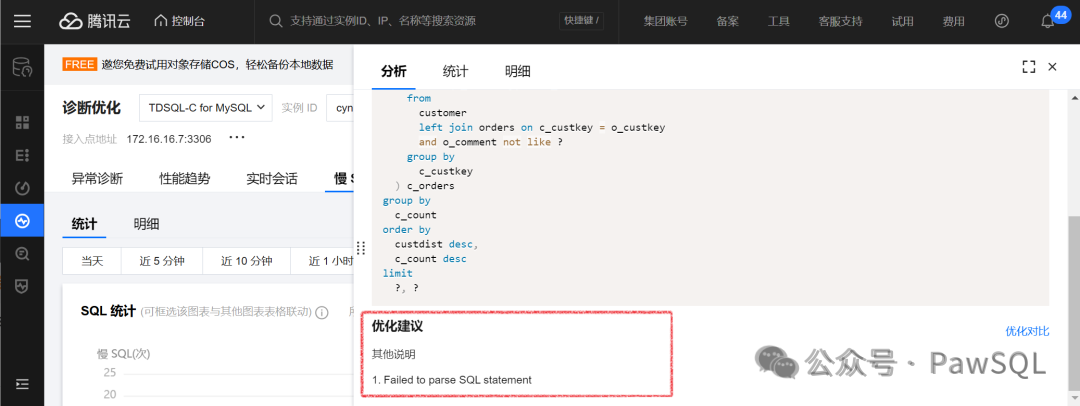Open the gauge monitoring icon in sidebar
1080x406 pixels.
[x=22, y=187]
